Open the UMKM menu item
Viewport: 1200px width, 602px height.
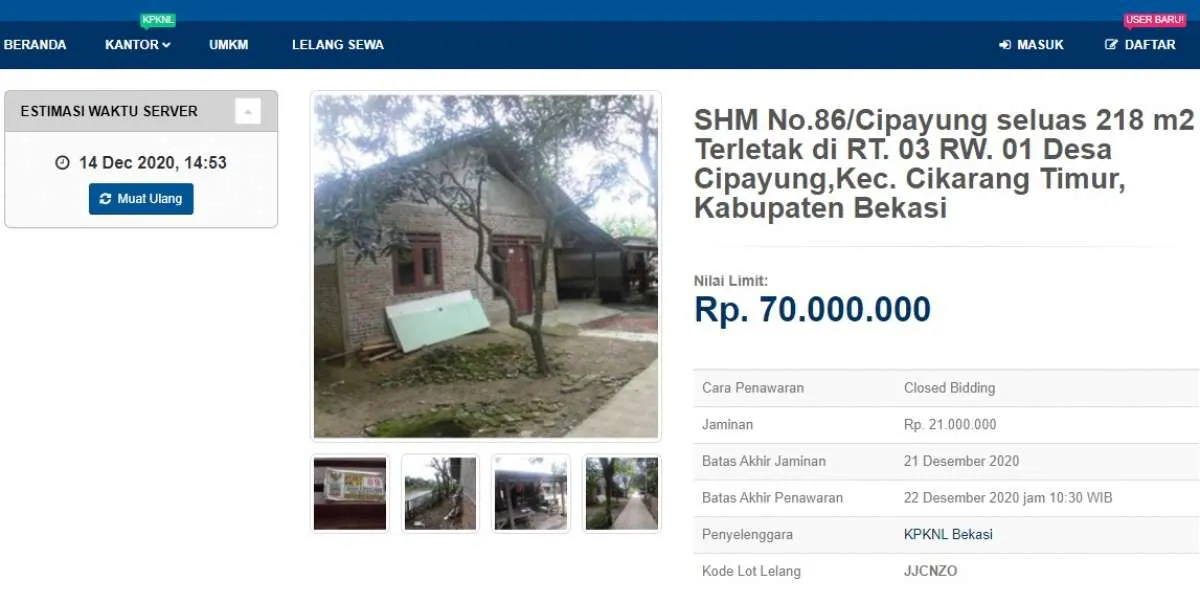click(229, 45)
